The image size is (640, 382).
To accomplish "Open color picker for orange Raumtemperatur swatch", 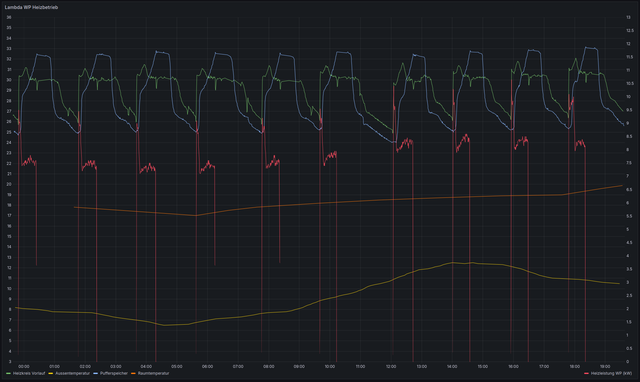I will coord(133,373).
